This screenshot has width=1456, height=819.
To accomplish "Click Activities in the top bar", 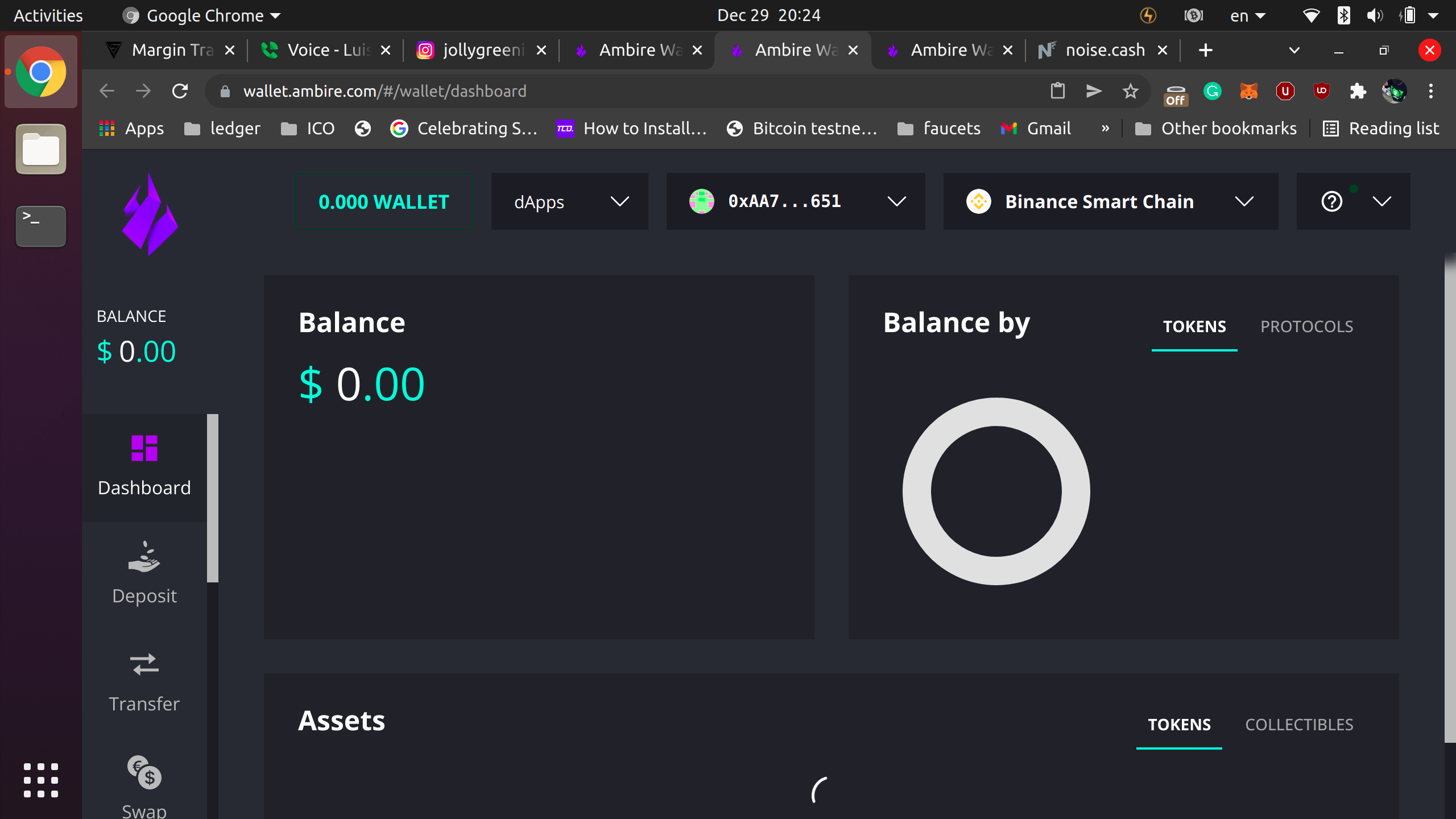I will tap(48, 15).
